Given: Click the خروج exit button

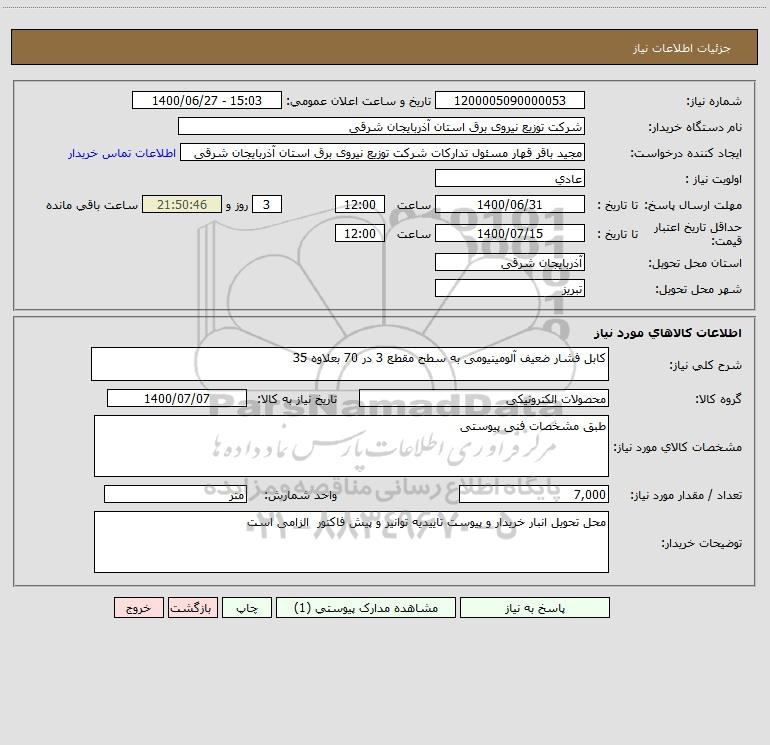Looking at the screenshot, I should [x=138, y=608].
